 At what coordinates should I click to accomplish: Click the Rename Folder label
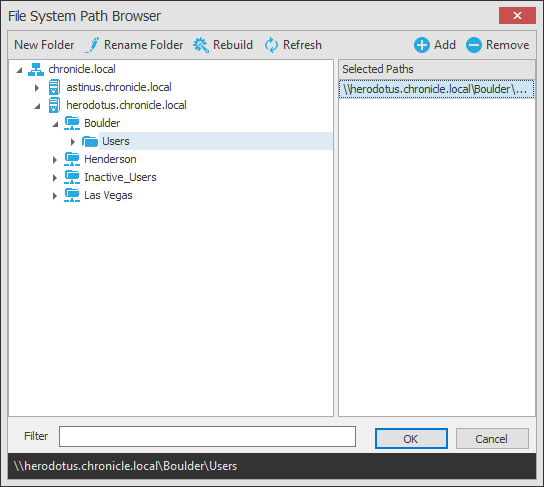click(144, 45)
